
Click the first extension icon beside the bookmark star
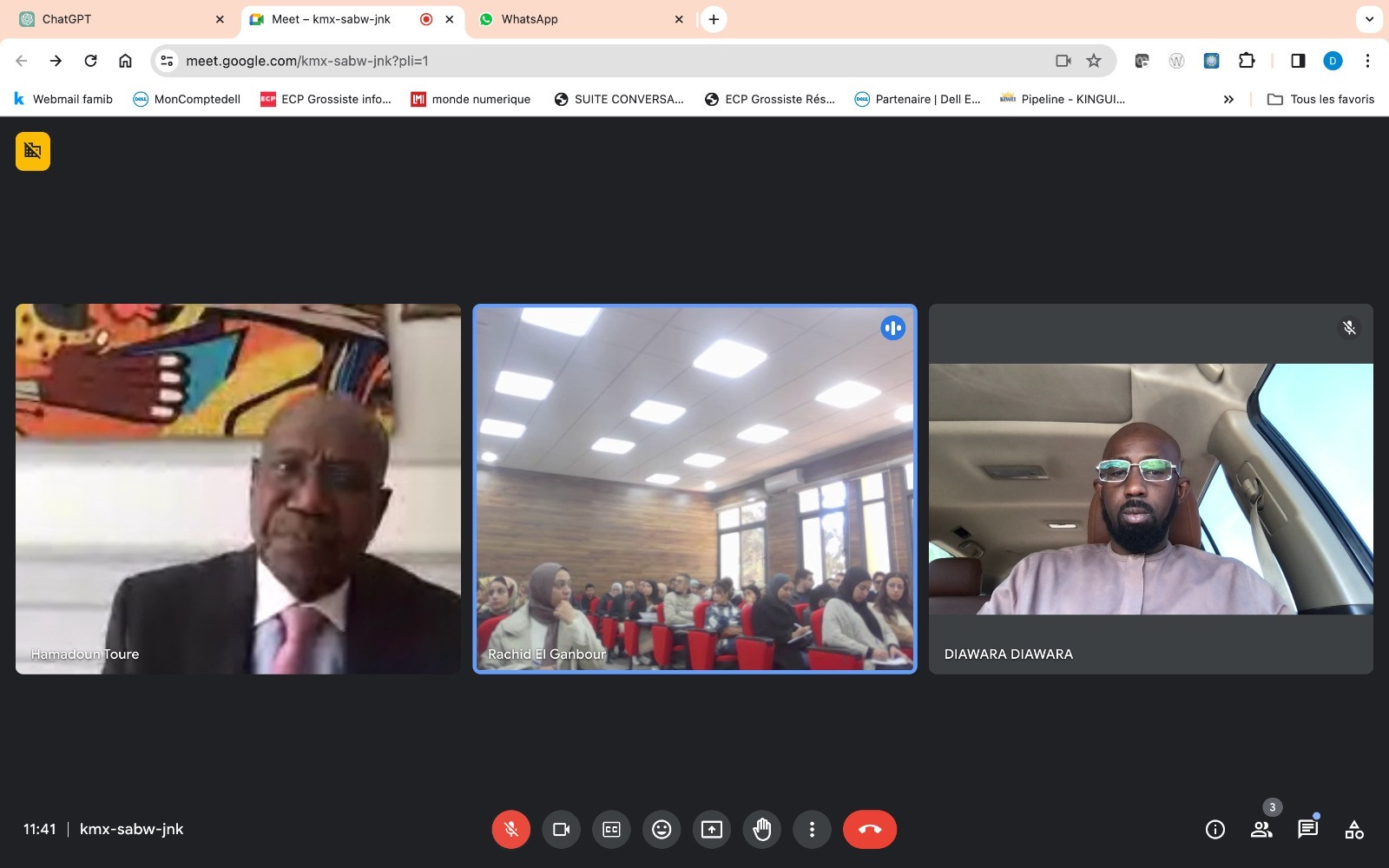(1142, 61)
